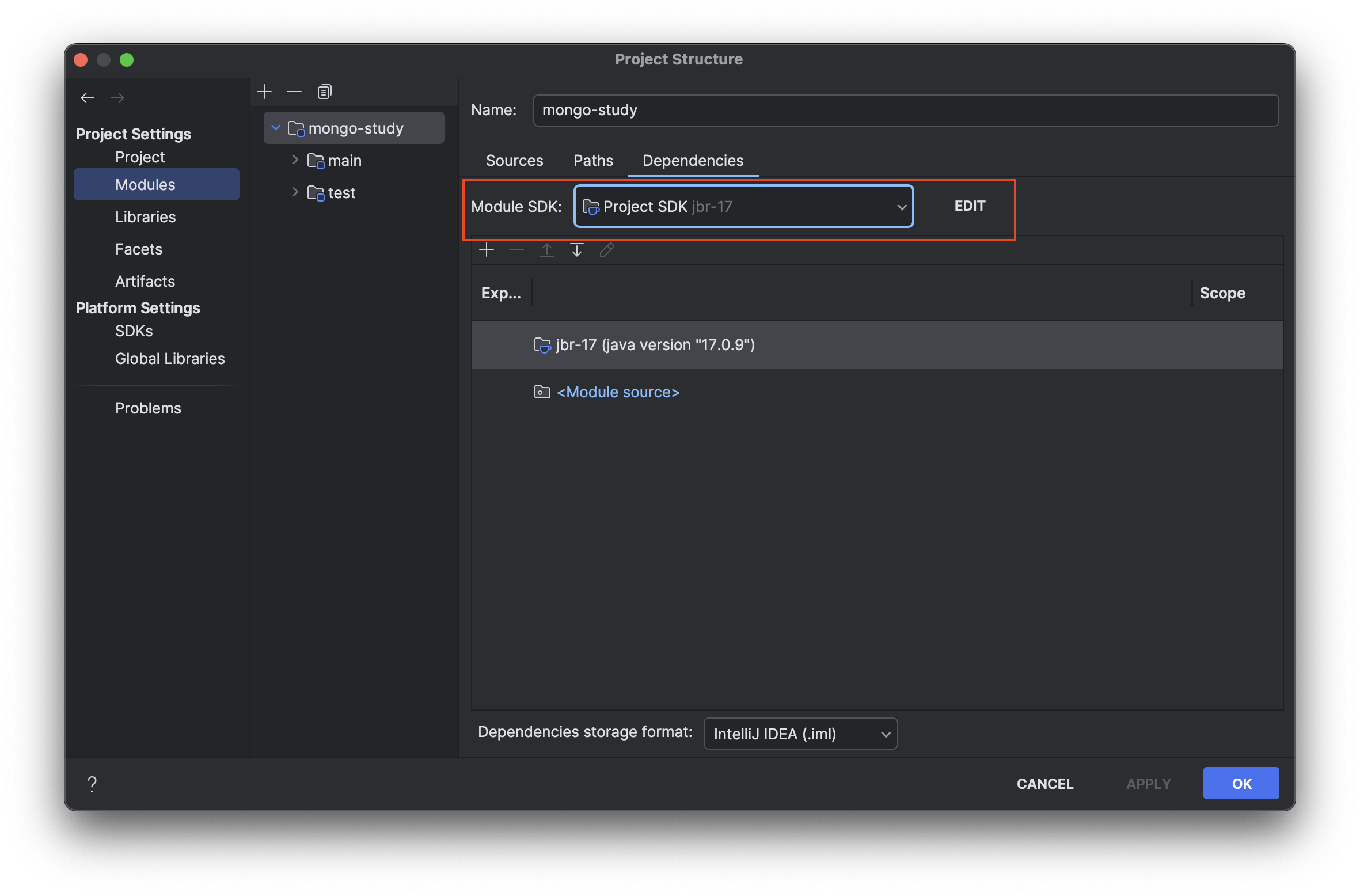Click the EDIT button for the SDK
This screenshot has width=1360, height=896.
970,206
